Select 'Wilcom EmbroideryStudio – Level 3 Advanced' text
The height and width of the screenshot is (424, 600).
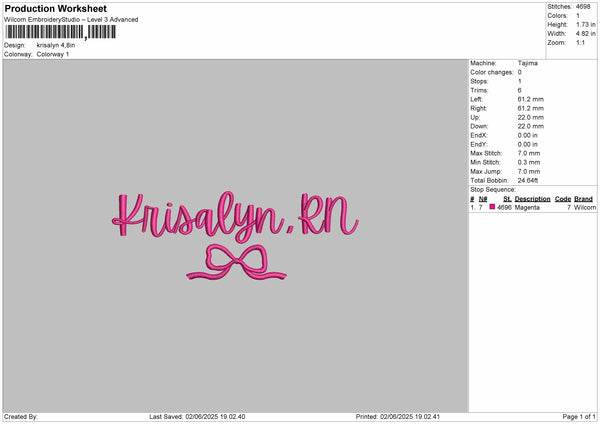71,20
